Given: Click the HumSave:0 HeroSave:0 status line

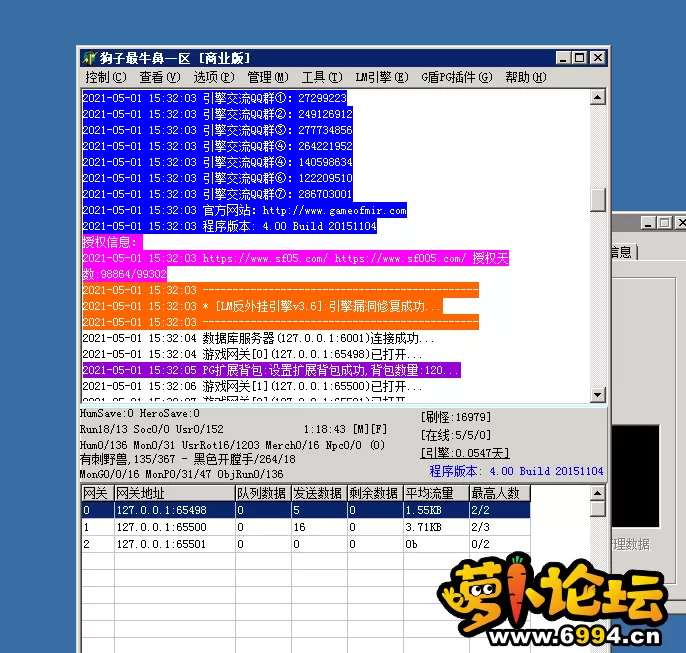Looking at the screenshot, I should coord(140,413).
